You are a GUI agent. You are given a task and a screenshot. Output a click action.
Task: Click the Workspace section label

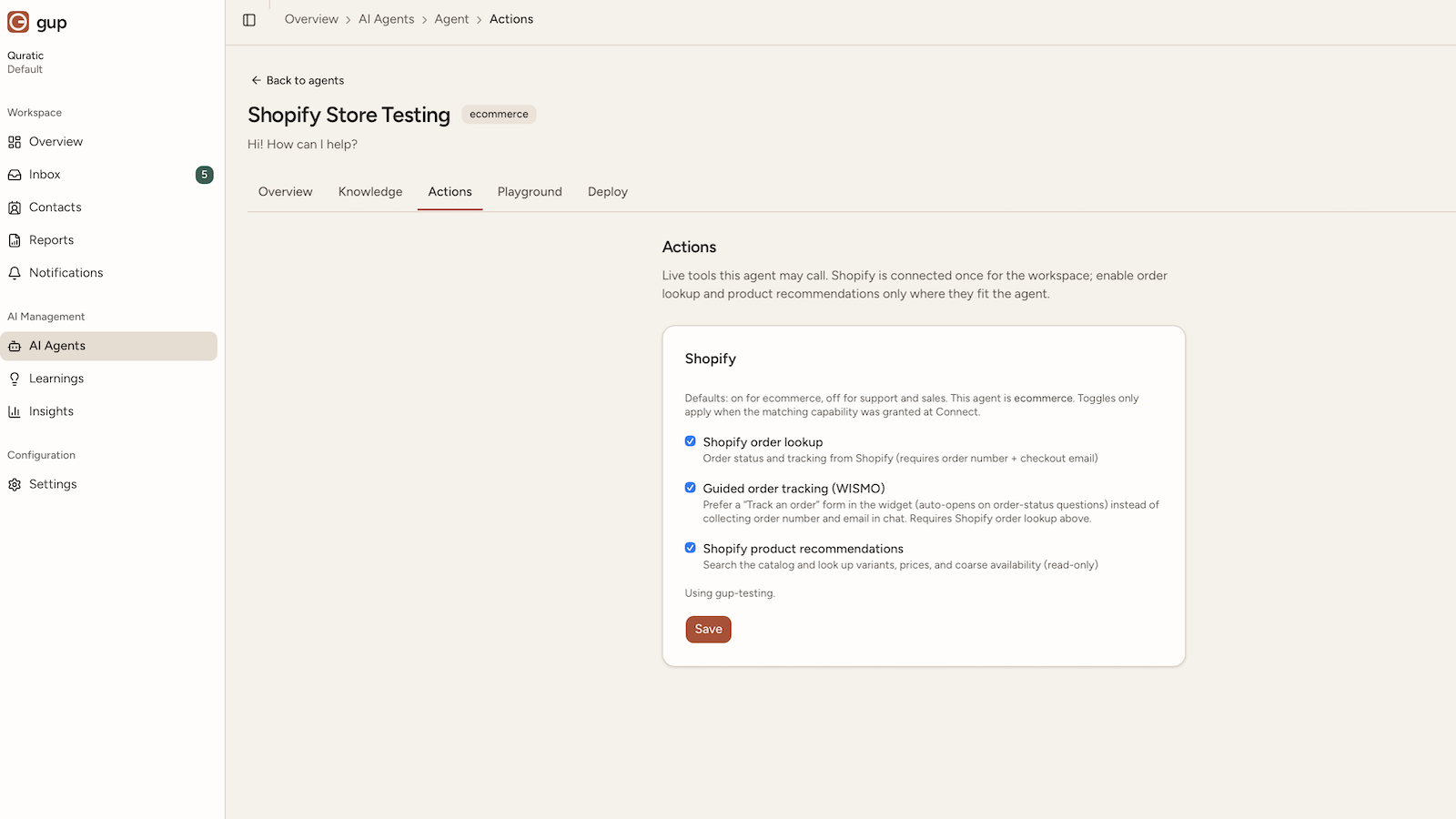35,113
